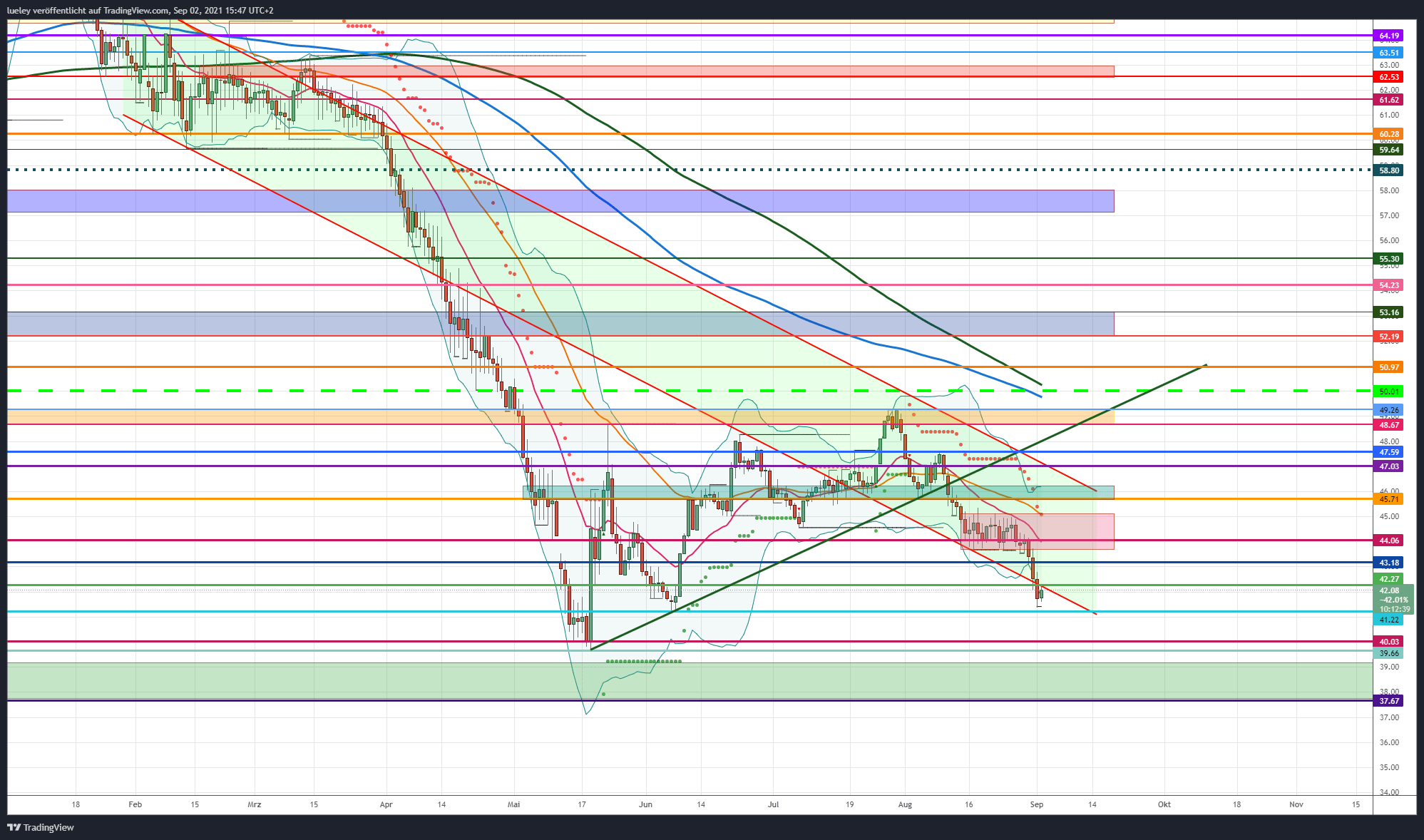Select the dark green 59.64 price label
The width and height of the screenshot is (1424, 840).
tap(1388, 150)
